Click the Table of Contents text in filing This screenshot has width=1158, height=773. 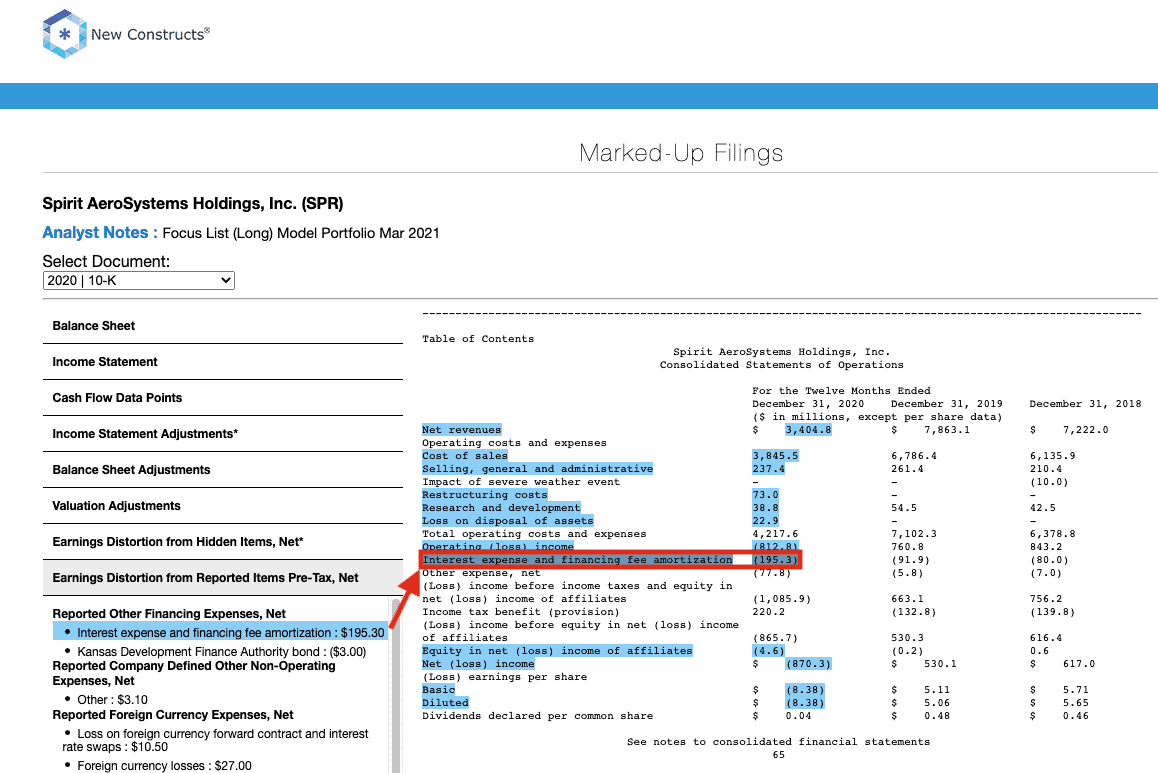[478, 339]
